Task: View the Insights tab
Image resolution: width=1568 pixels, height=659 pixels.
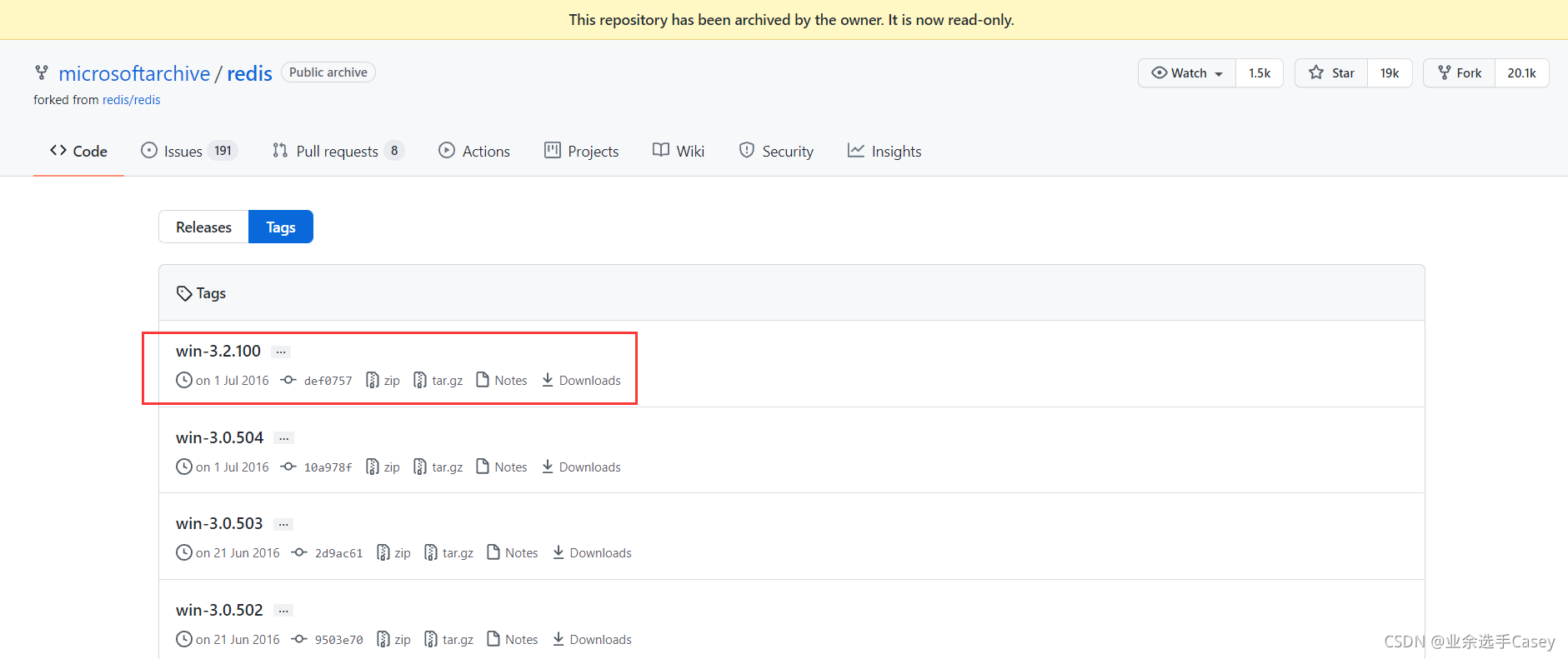Action: click(884, 151)
